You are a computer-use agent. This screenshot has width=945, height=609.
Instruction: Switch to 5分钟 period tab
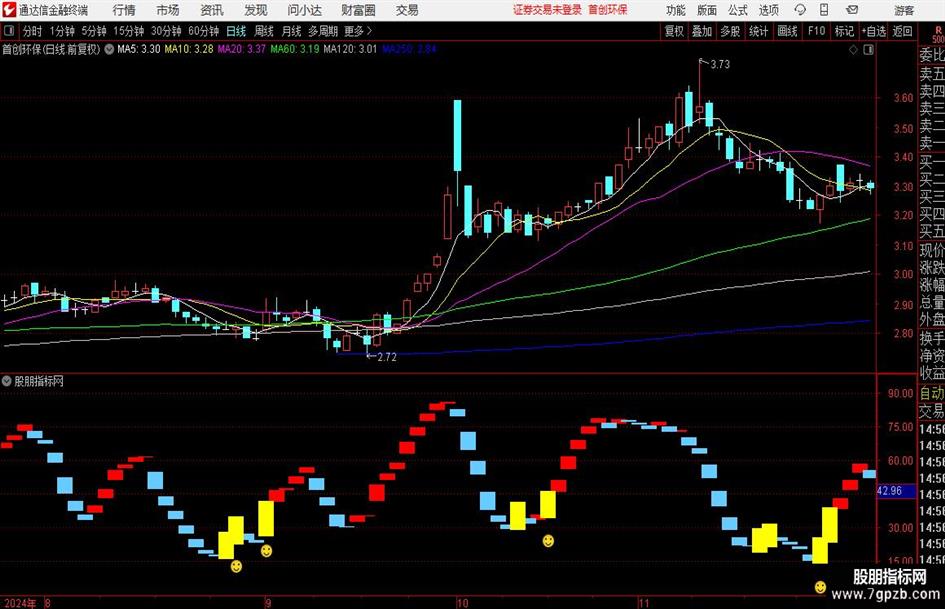point(93,31)
